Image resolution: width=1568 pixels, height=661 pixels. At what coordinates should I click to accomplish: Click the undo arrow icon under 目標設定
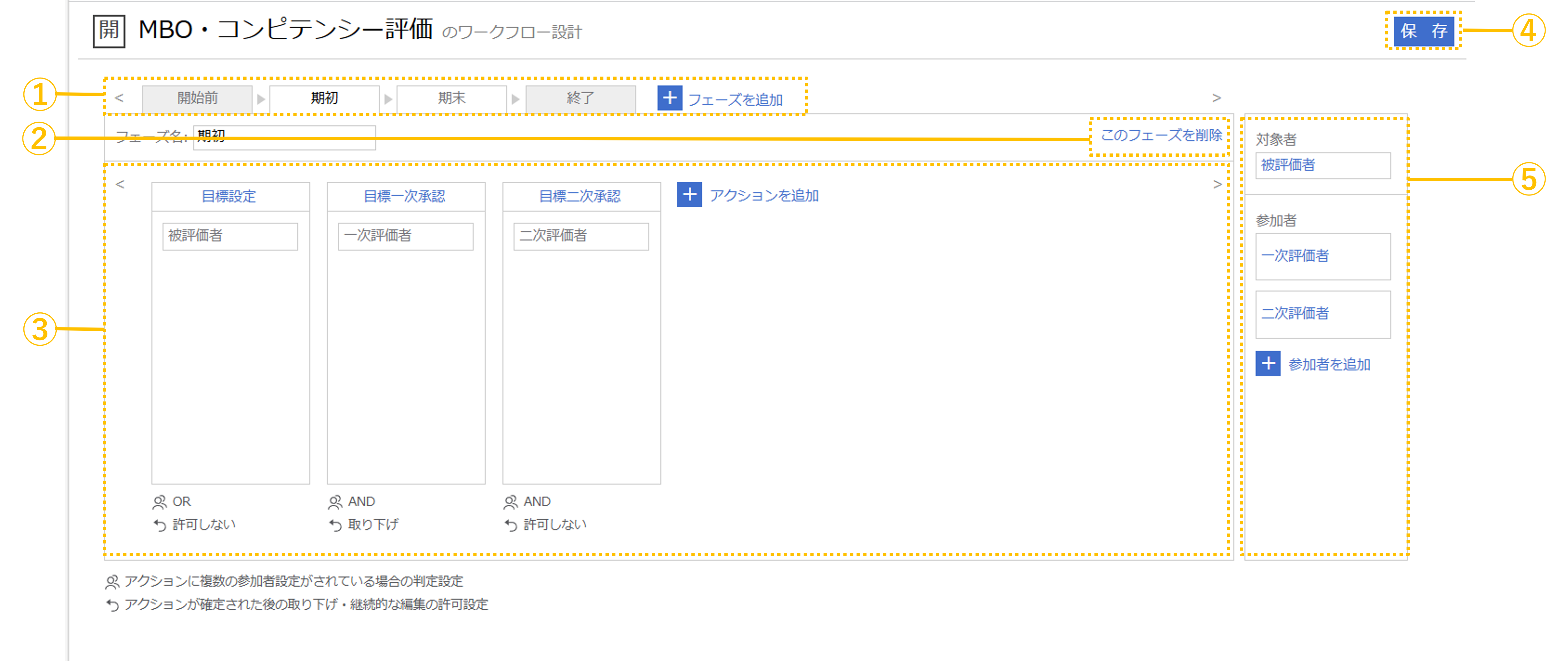pyautogui.click(x=160, y=525)
